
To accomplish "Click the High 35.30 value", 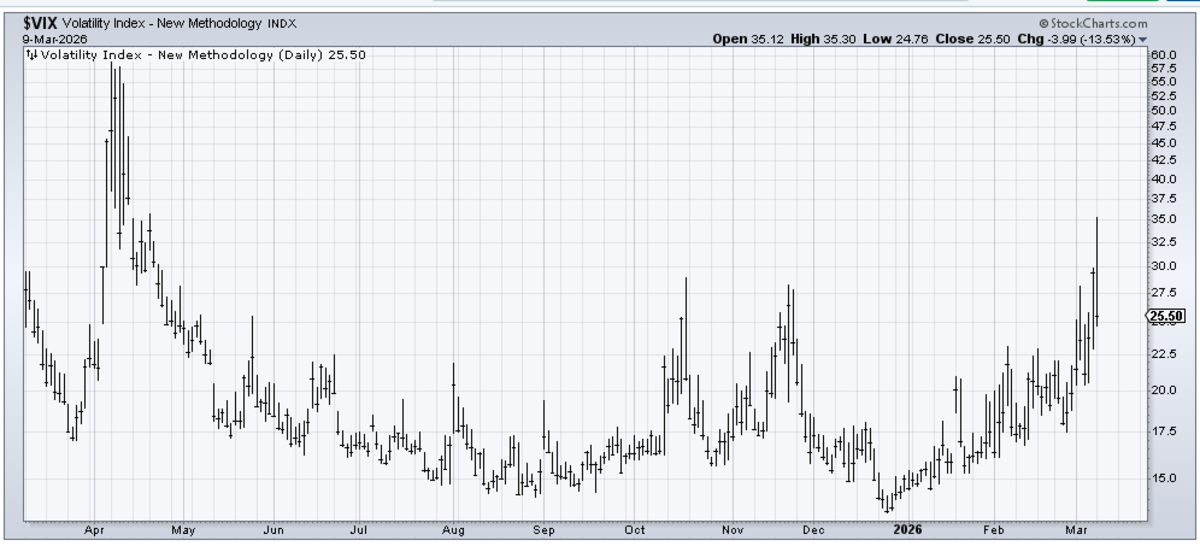I will pyautogui.click(x=822, y=39).
